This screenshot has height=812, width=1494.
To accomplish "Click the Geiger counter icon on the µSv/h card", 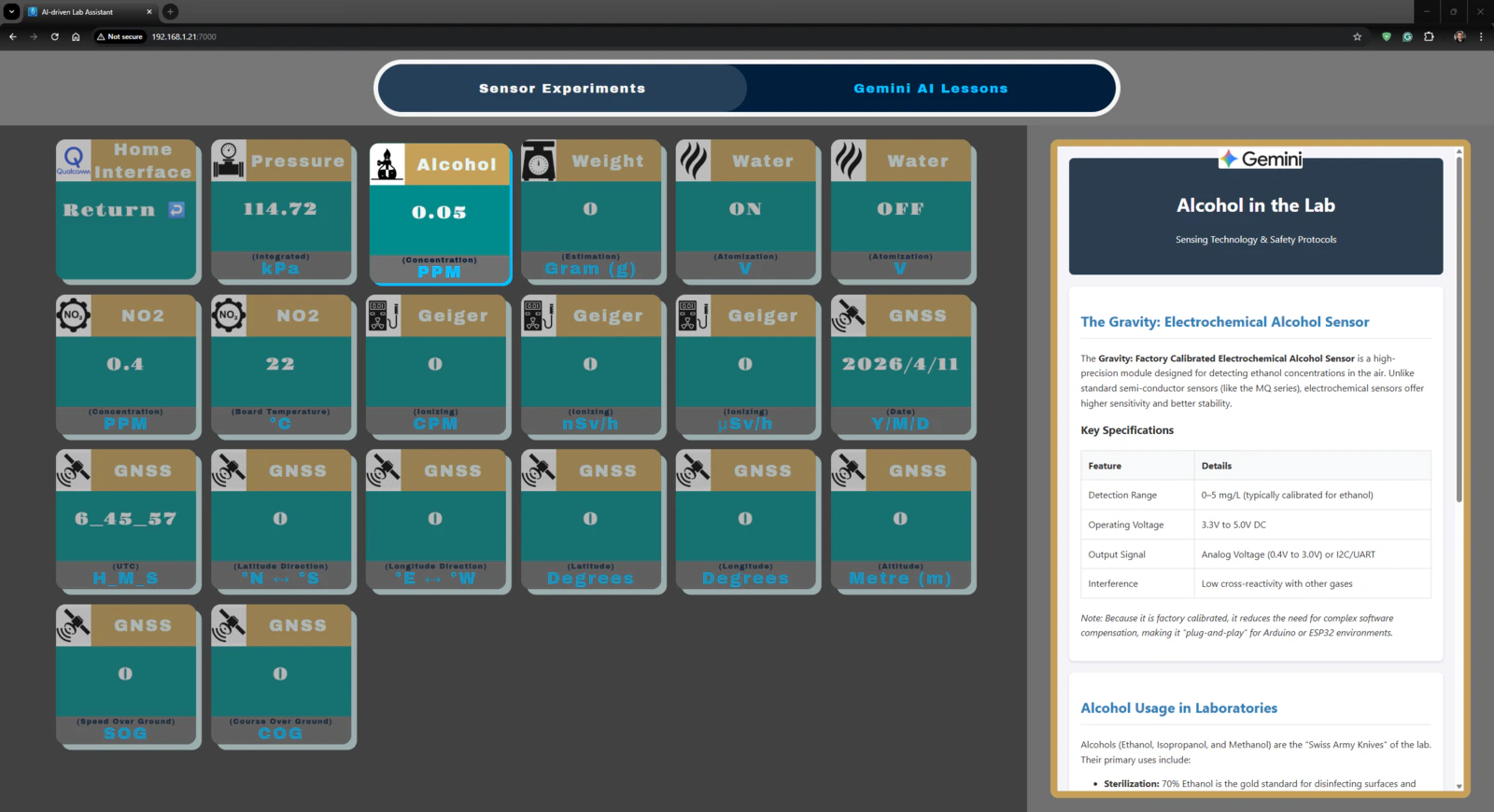I will [694, 315].
